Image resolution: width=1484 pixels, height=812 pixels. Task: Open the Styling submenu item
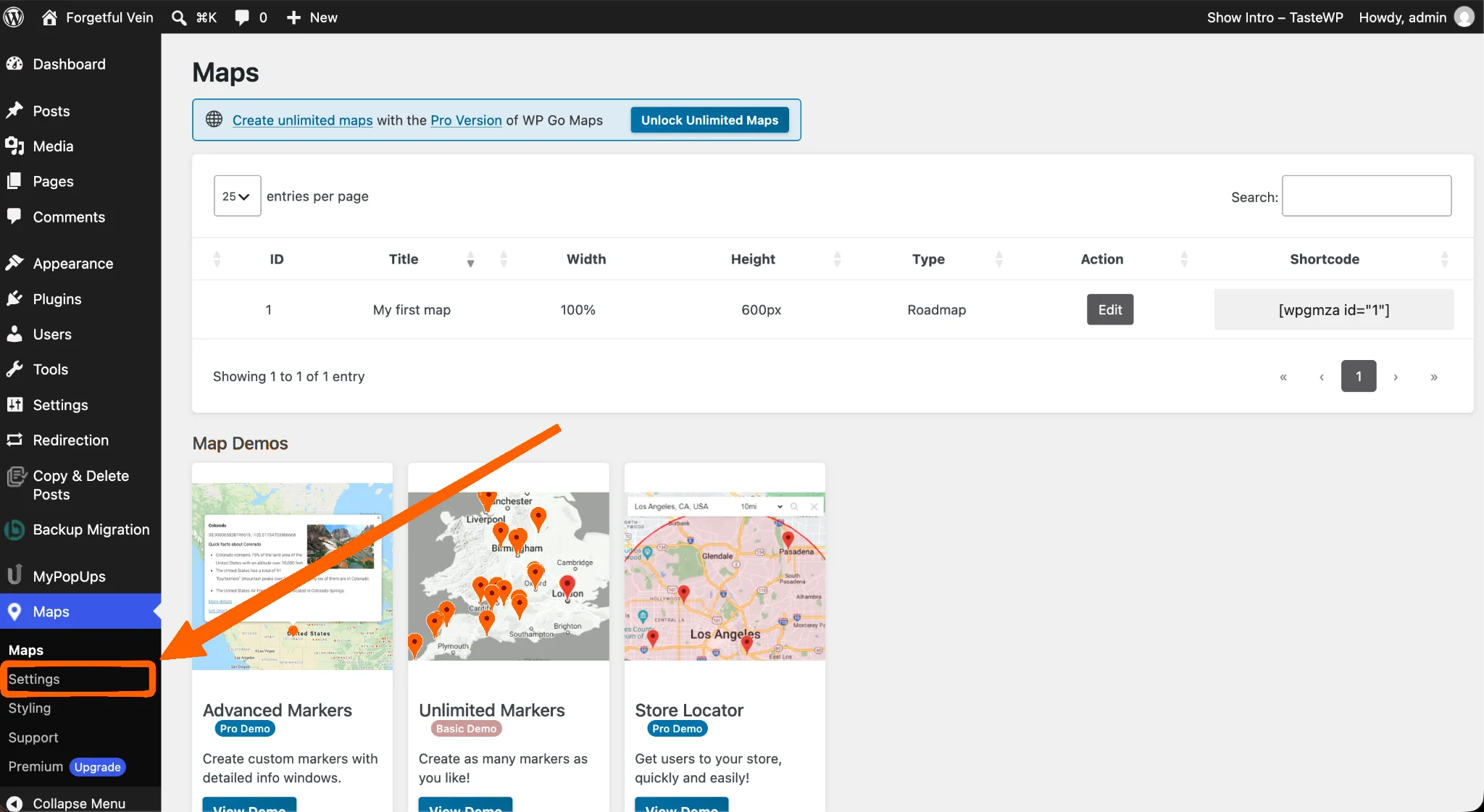click(x=30, y=708)
